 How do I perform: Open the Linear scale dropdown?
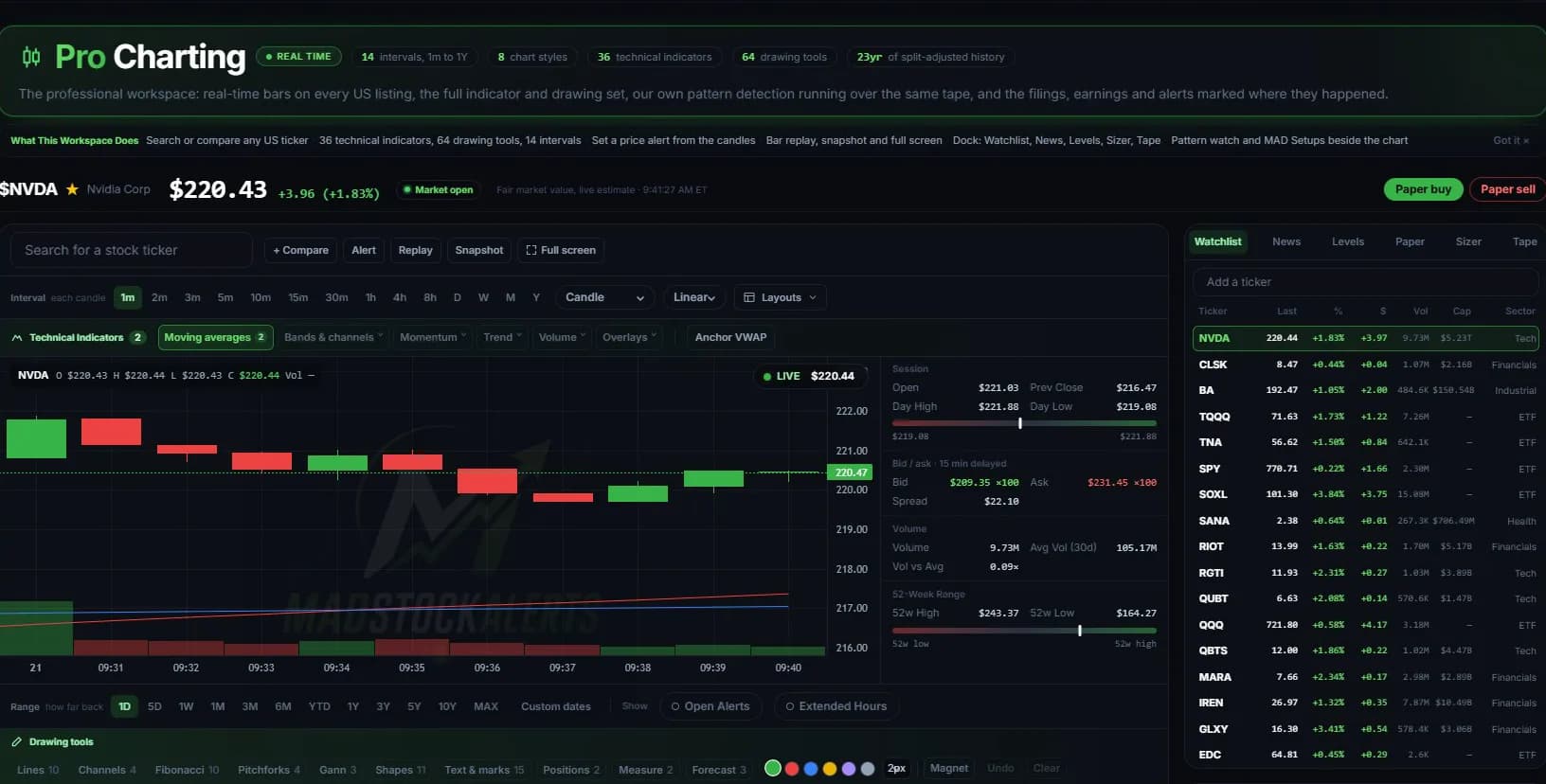click(694, 297)
